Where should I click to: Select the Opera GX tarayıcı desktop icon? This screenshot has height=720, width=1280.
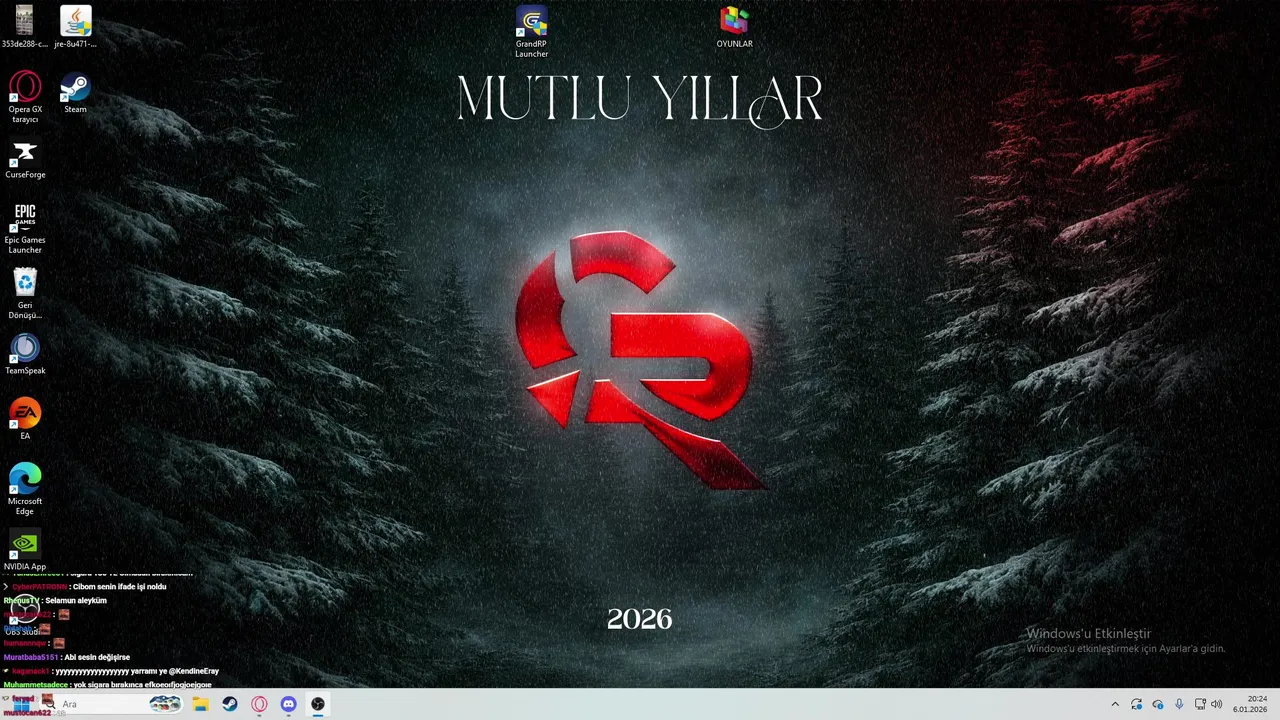[x=25, y=98]
